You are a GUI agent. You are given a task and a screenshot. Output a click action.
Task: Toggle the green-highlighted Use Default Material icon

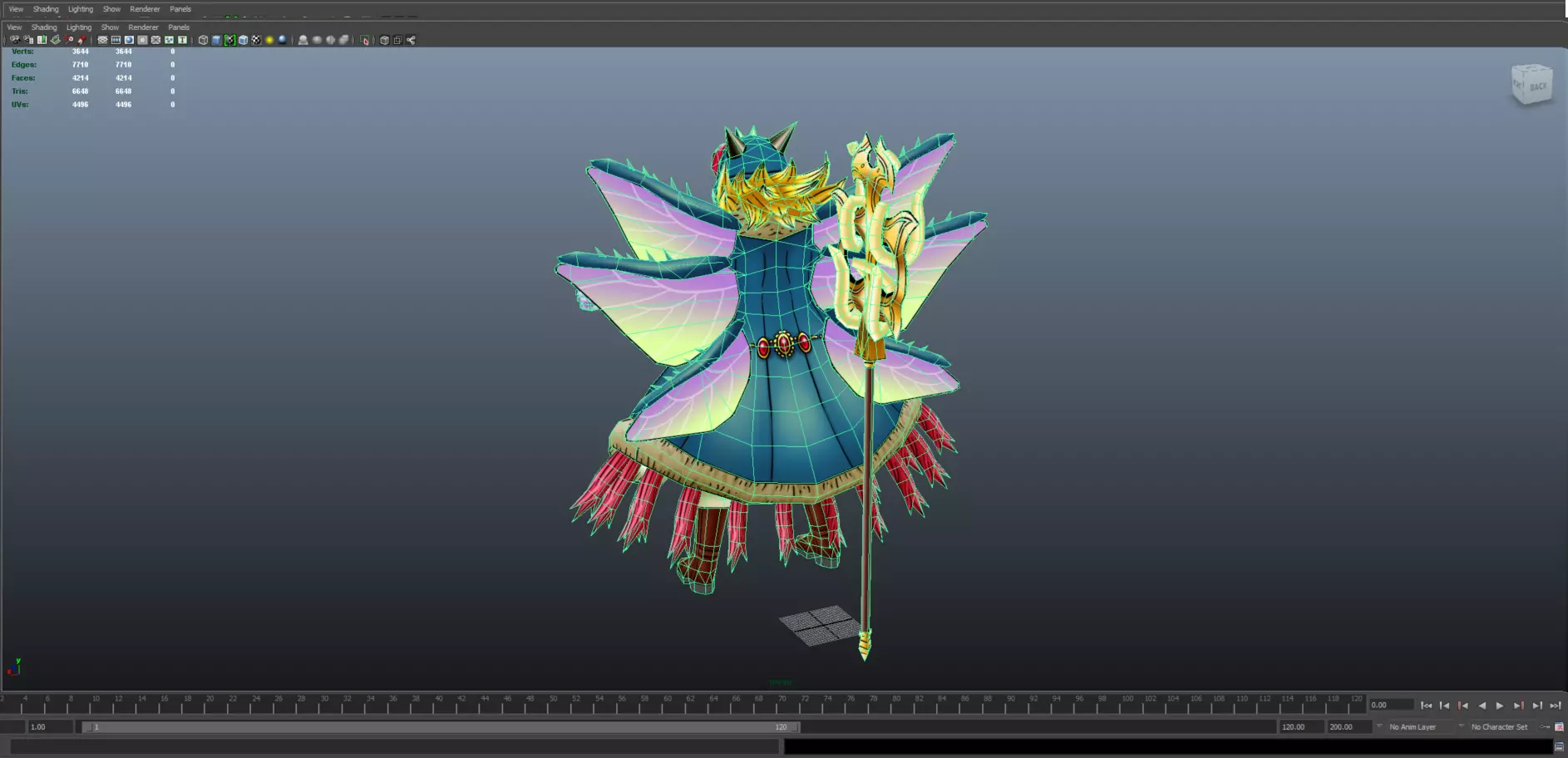[229, 40]
